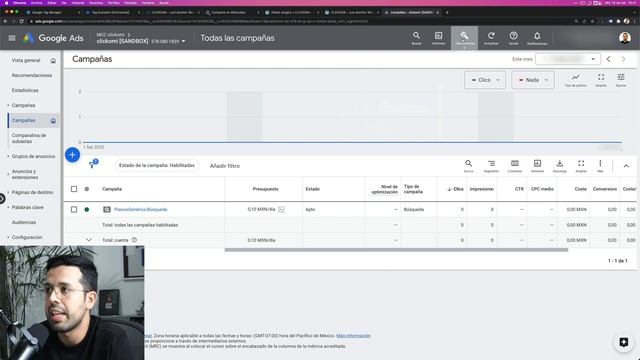Click the filter funnel icon
This screenshot has height=360, width=640.
pyautogui.click(x=93, y=164)
